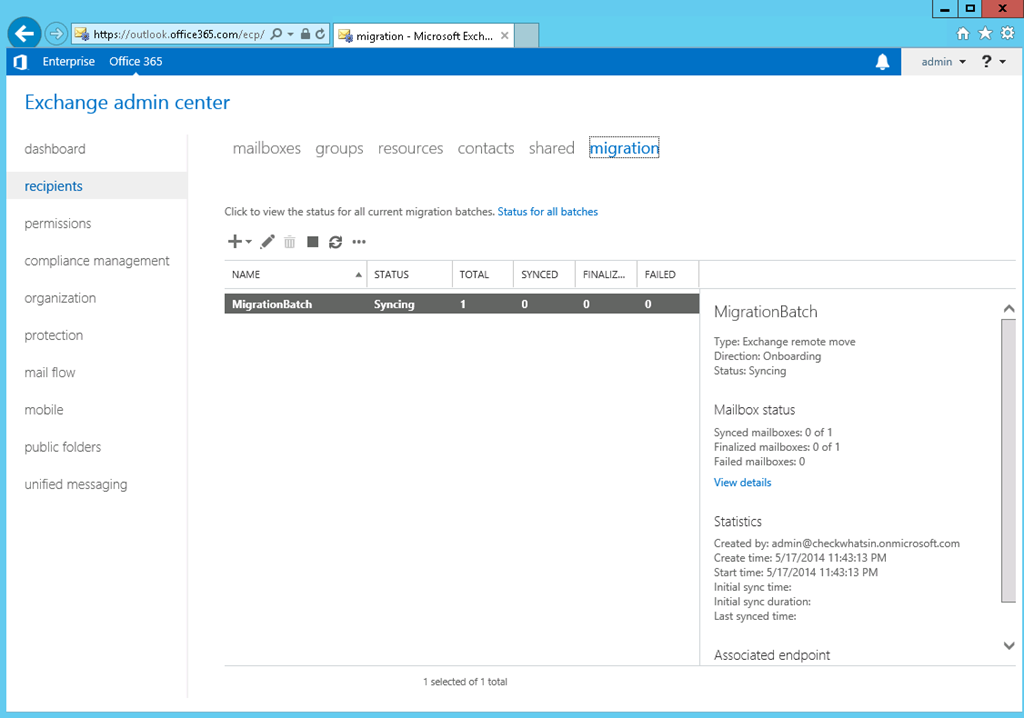1024x718 pixels.
Task: Click the sort arrow in NAME column
Action: [359, 275]
